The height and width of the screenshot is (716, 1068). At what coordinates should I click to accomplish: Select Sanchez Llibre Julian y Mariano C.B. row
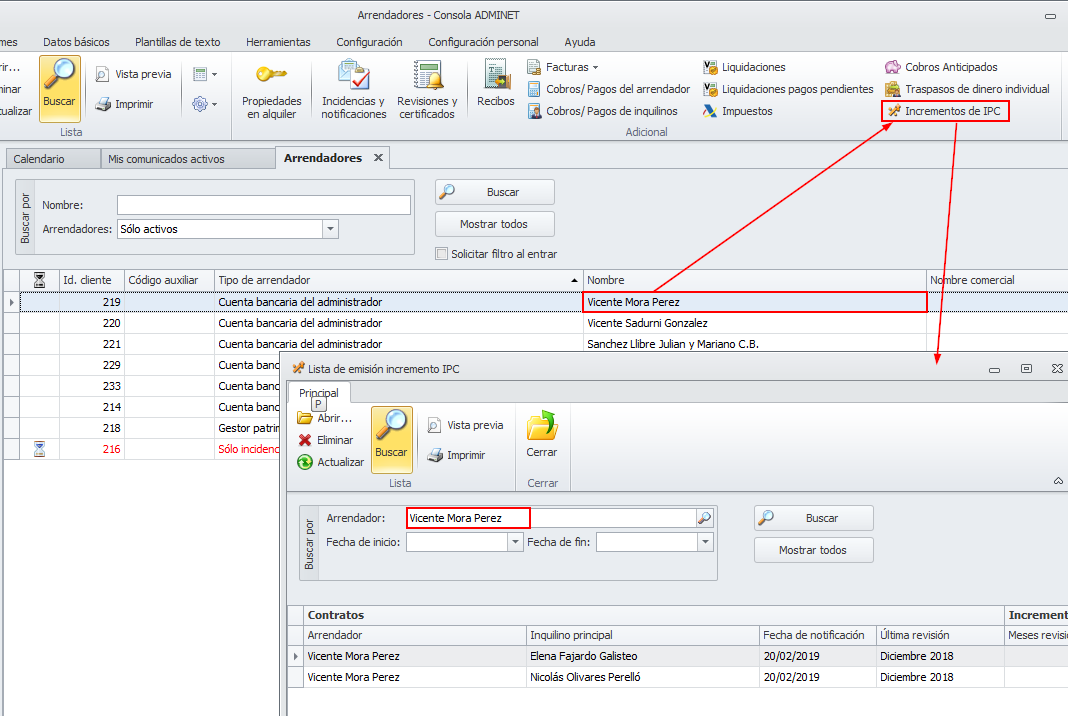[x=673, y=344]
